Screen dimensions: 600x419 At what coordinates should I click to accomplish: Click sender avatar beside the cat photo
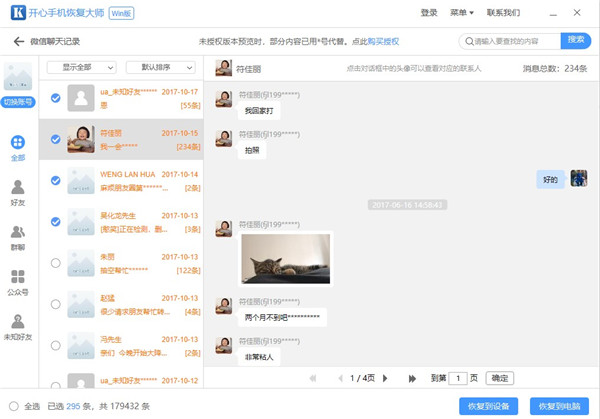(223, 228)
